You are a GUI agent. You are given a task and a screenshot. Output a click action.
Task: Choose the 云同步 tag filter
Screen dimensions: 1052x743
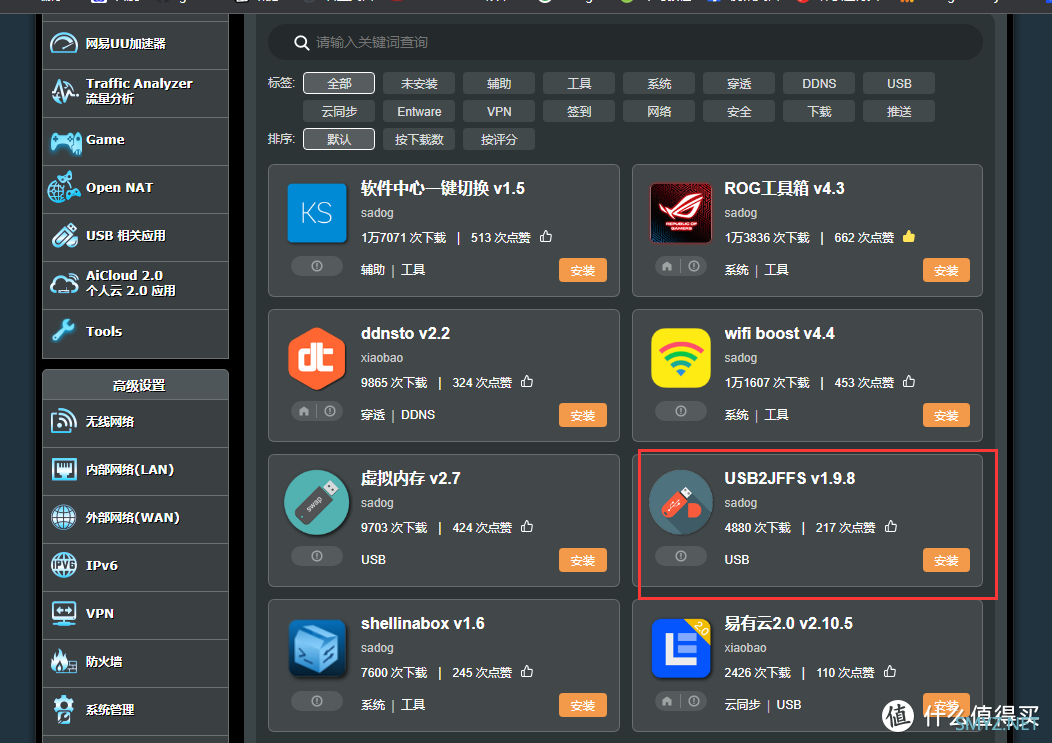tap(339, 111)
